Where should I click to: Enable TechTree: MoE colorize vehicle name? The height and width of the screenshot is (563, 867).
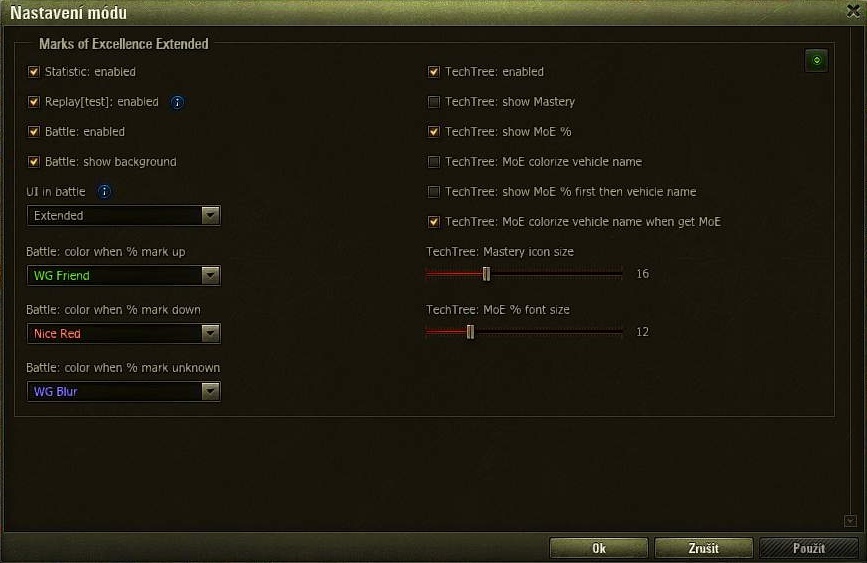click(x=434, y=161)
